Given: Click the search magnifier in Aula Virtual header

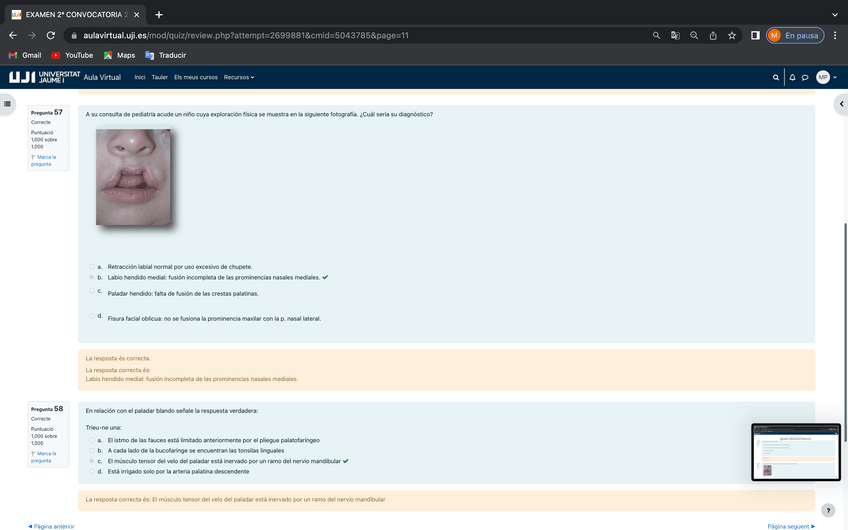Looking at the screenshot, I should [x=776, y=77].
